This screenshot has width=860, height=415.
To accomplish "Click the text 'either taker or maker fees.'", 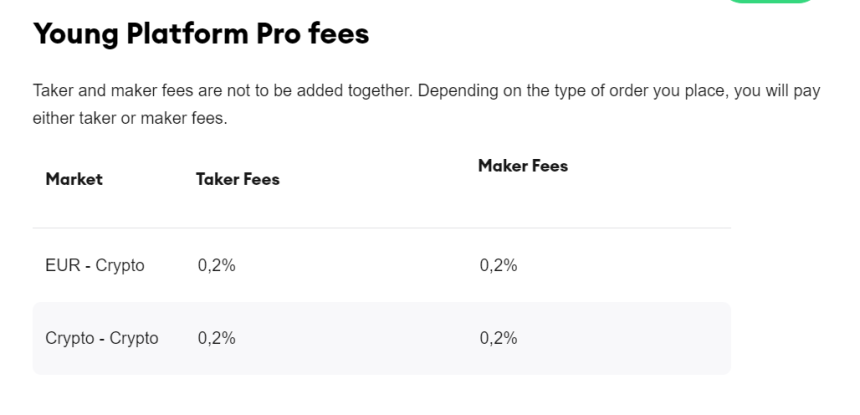I will pos(130,119).
